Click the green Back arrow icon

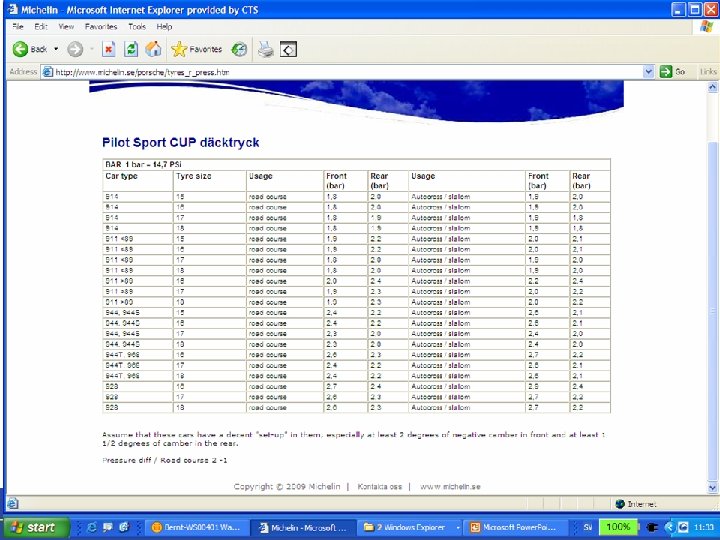[20, 49]
